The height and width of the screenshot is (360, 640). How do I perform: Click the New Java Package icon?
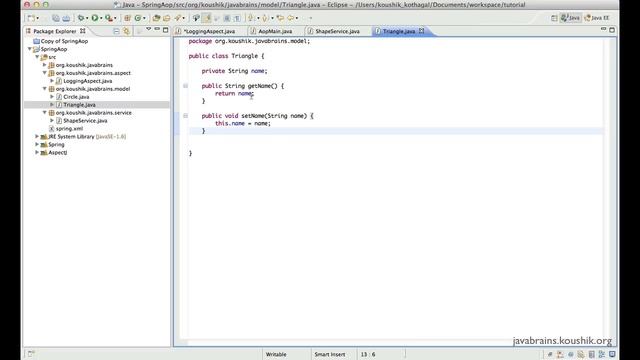[x=127, y=18]
